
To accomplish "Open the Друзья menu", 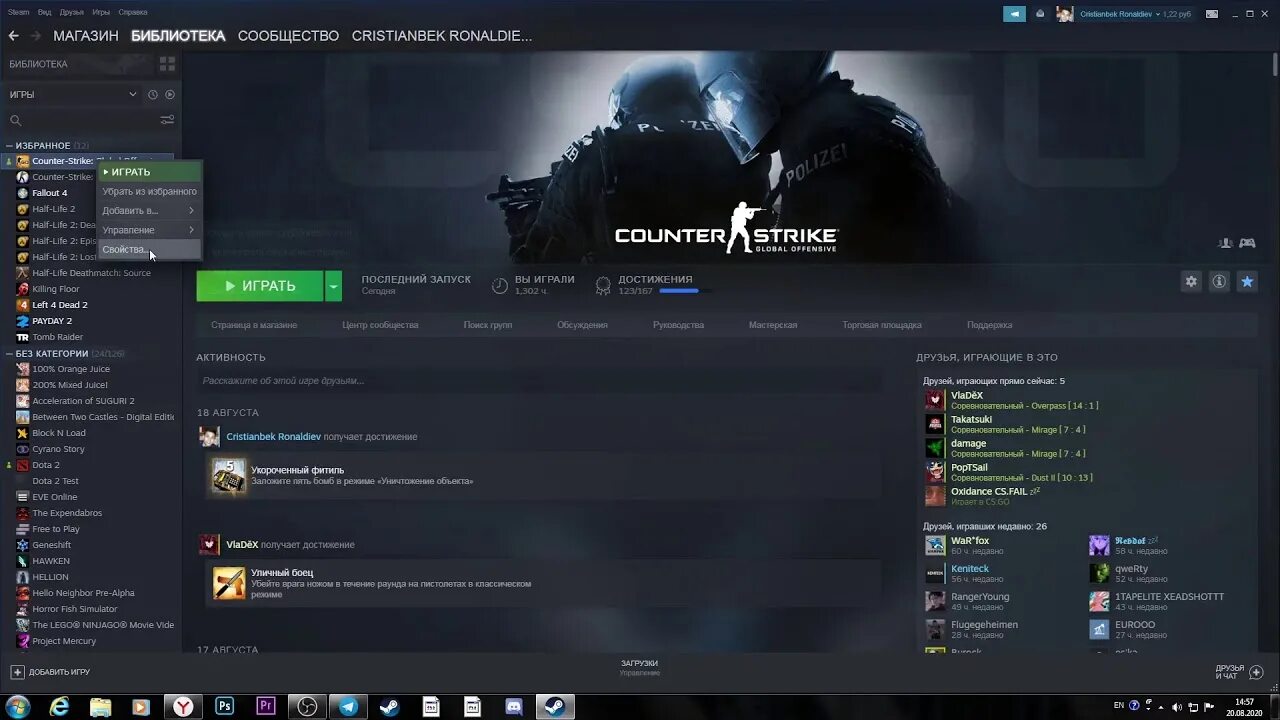I will coord(72,12).
